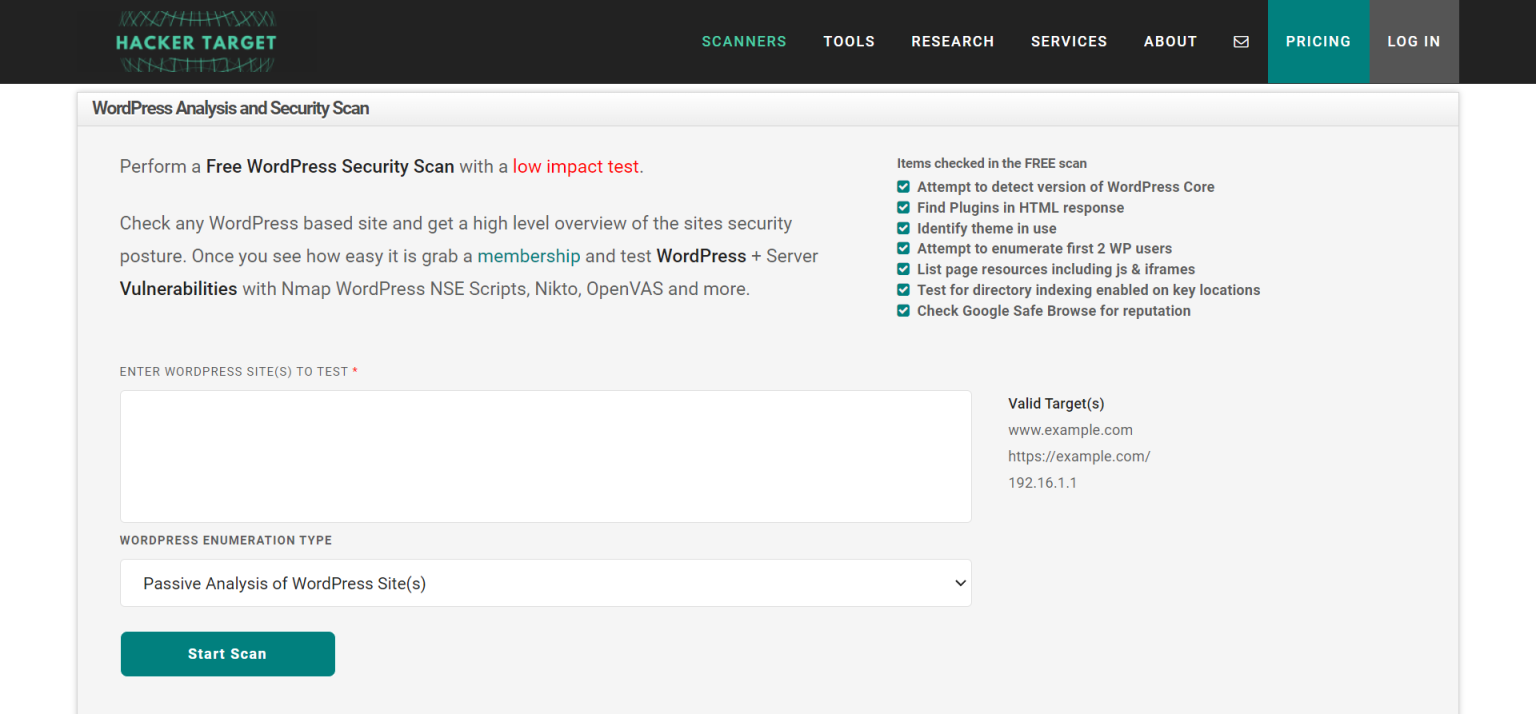Click the 'https://example.com/' example text
Viewport: 1536px width, 714px height.
click(x=1079, y=456)
